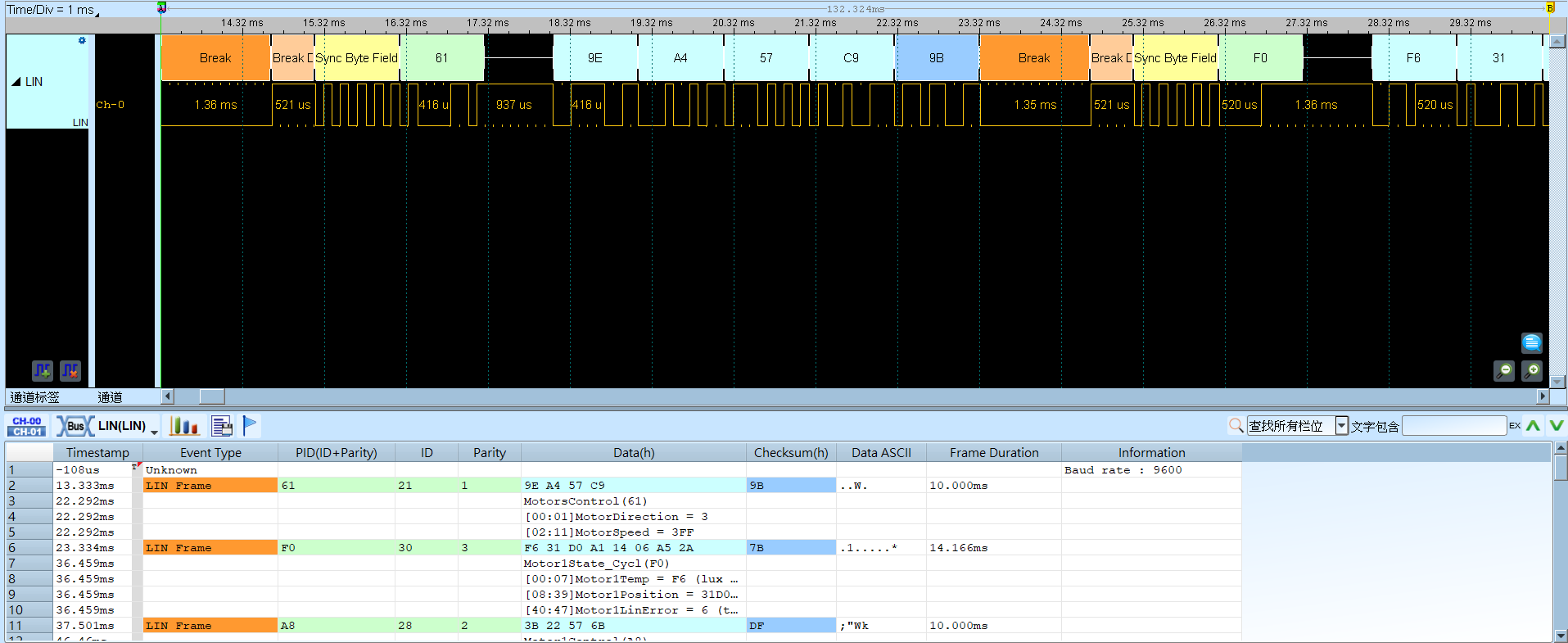Screen dimensions: 1568x643
Task: Click the search magnifier icon
Action: click(1236, 425)
